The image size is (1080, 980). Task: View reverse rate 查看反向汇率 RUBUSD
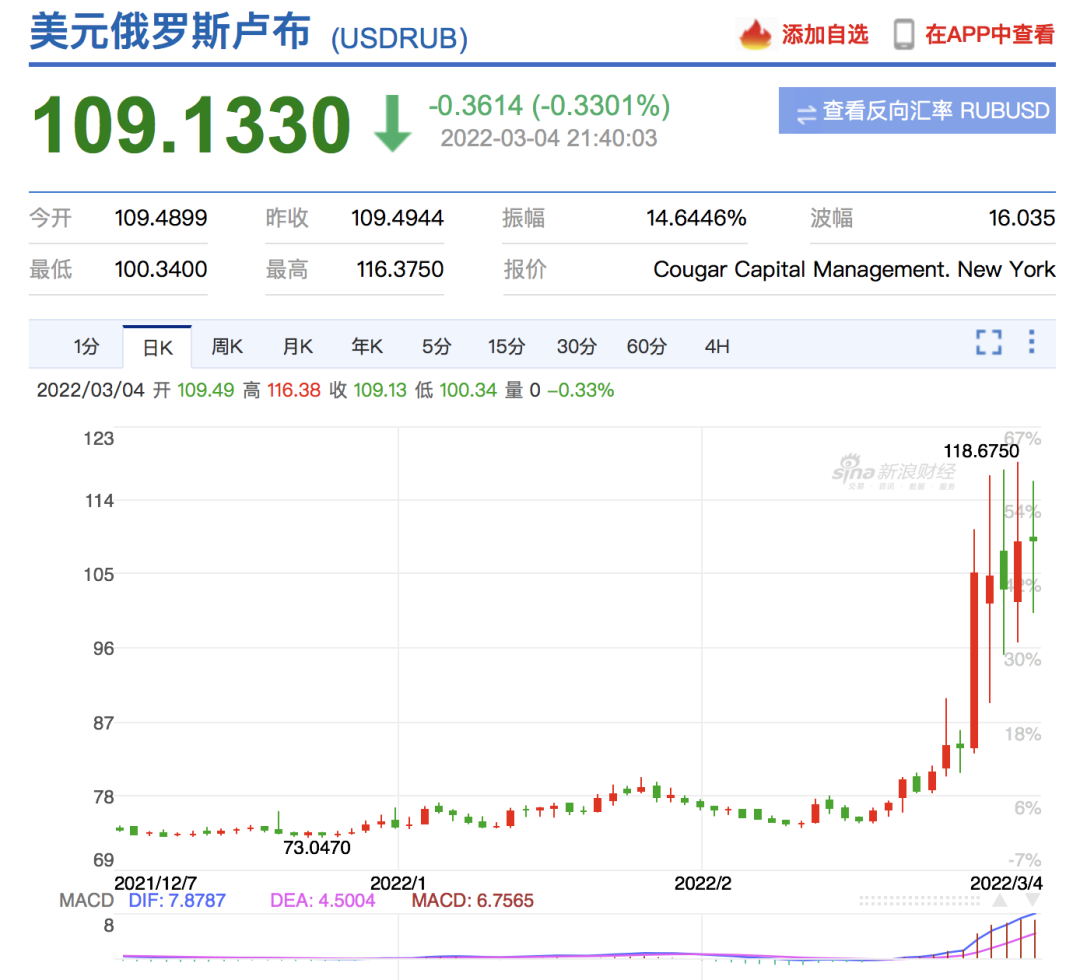point(917,110)
